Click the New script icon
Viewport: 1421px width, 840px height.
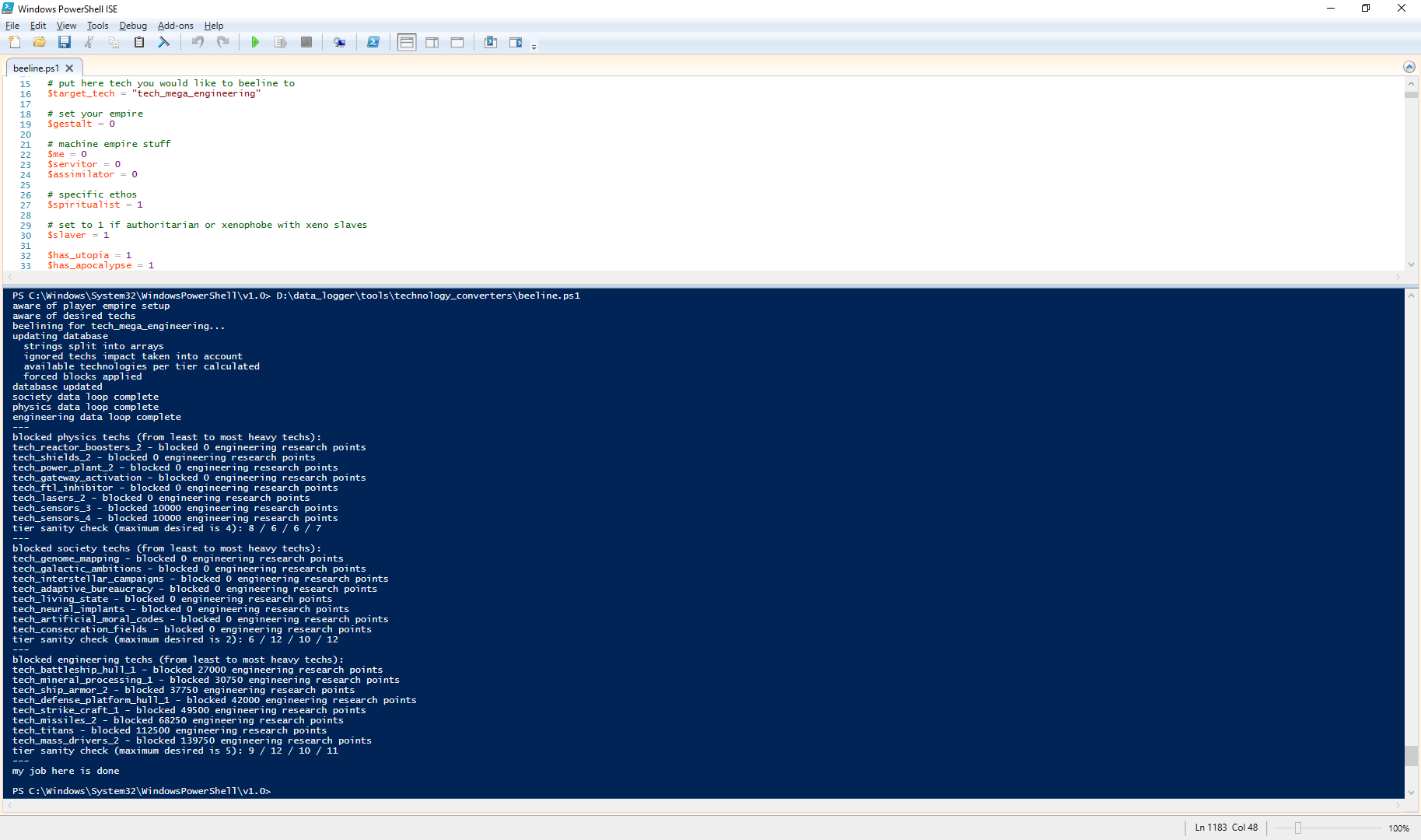(x=15, y=42)
